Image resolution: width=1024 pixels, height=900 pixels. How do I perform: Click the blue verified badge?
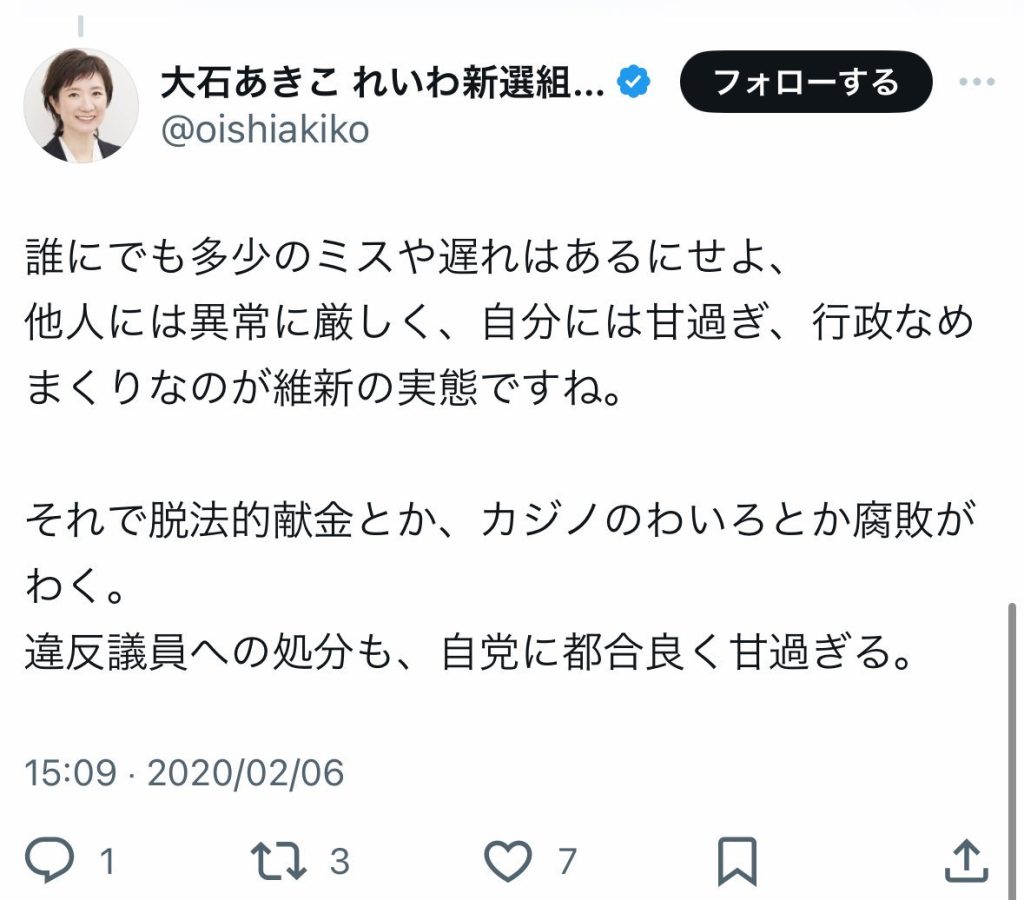(x=634, y=83)
